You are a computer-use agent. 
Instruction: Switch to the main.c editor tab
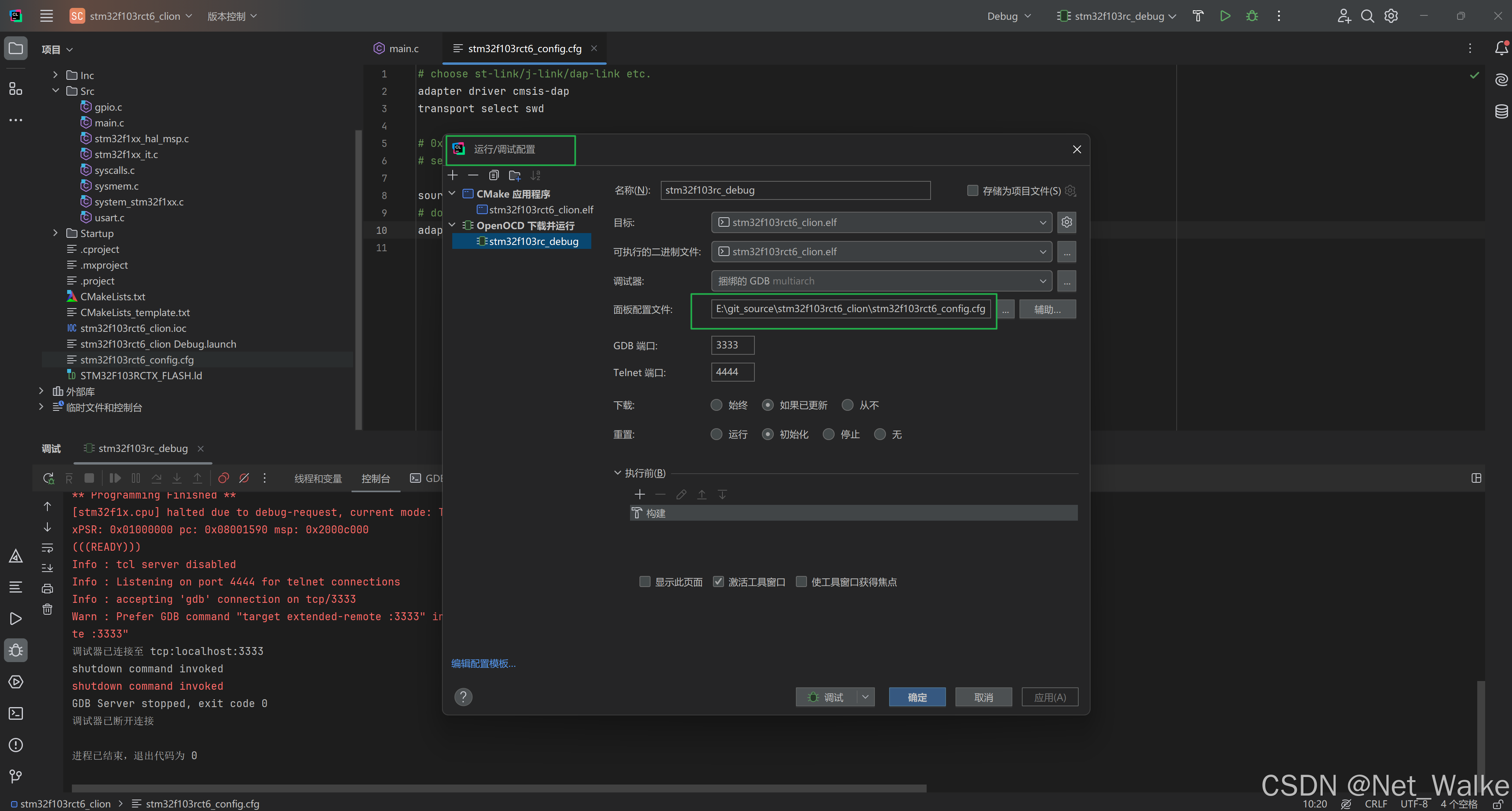pos(403,49)
